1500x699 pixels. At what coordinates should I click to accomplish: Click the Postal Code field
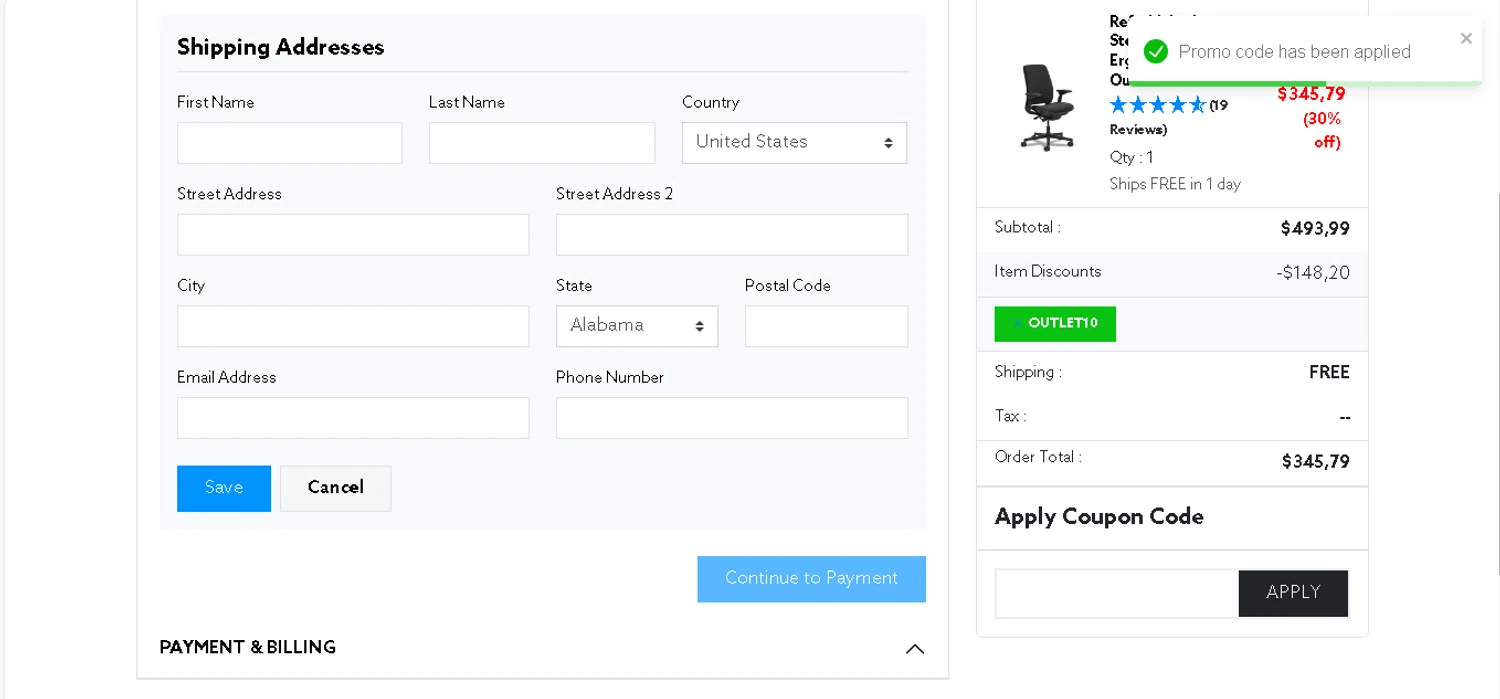[826, 327]
